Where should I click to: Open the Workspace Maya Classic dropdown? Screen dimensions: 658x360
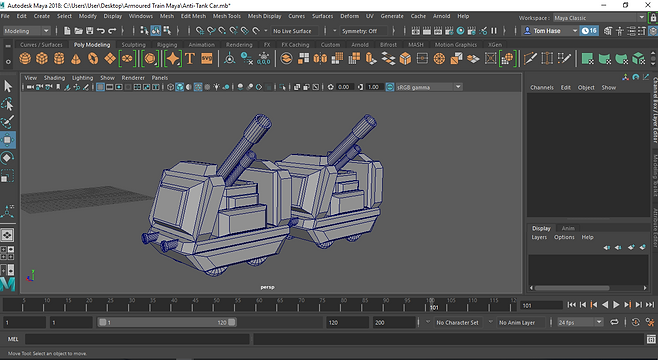click(599, 18)
